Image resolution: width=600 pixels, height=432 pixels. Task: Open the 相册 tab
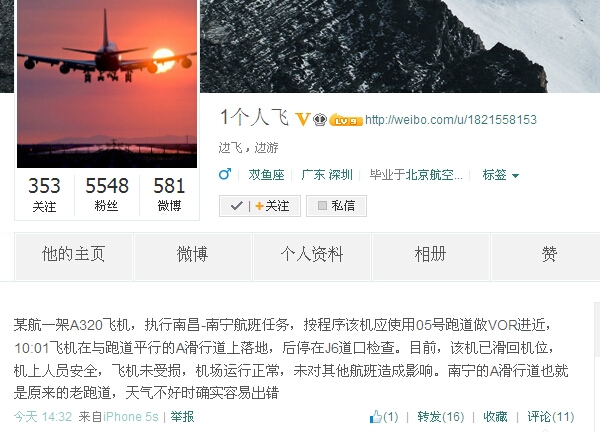click(x=430, y=256)
